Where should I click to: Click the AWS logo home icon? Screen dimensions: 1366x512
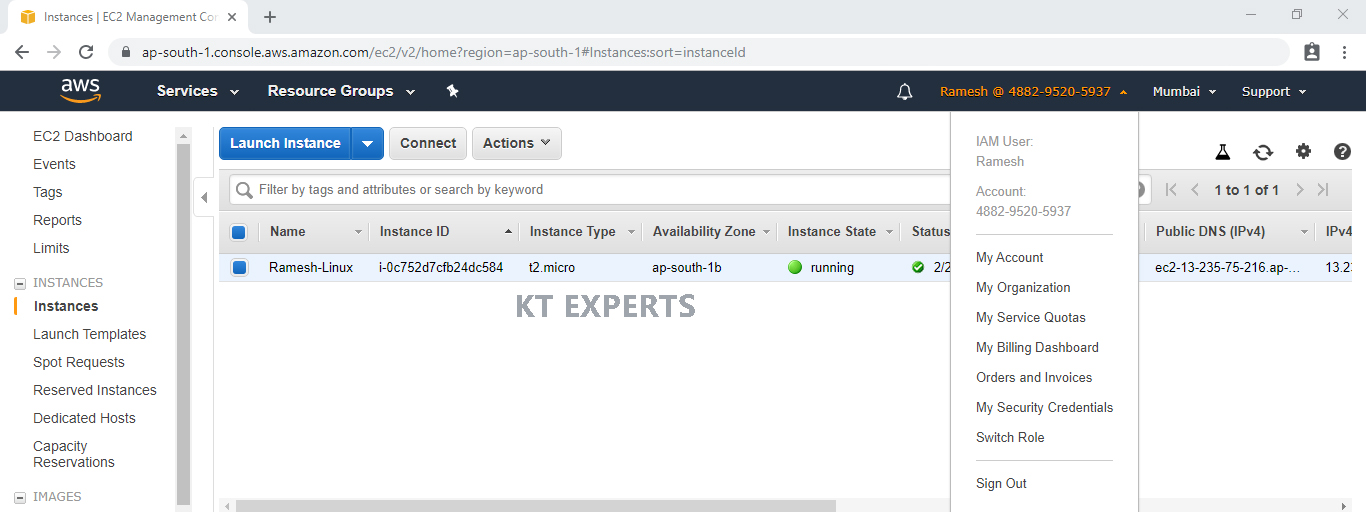point(80,91)
